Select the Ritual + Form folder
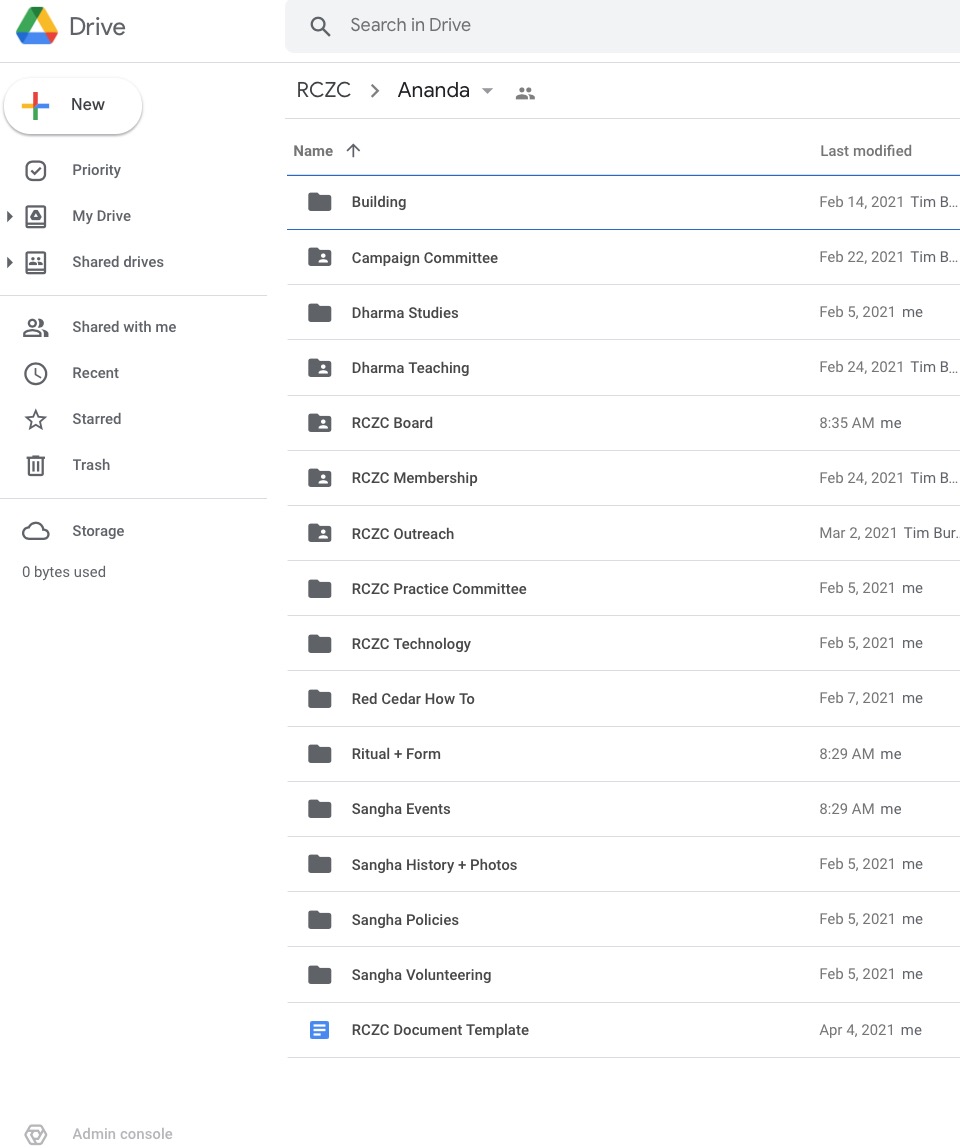960x1148 pixels. (x=623, y=754)
